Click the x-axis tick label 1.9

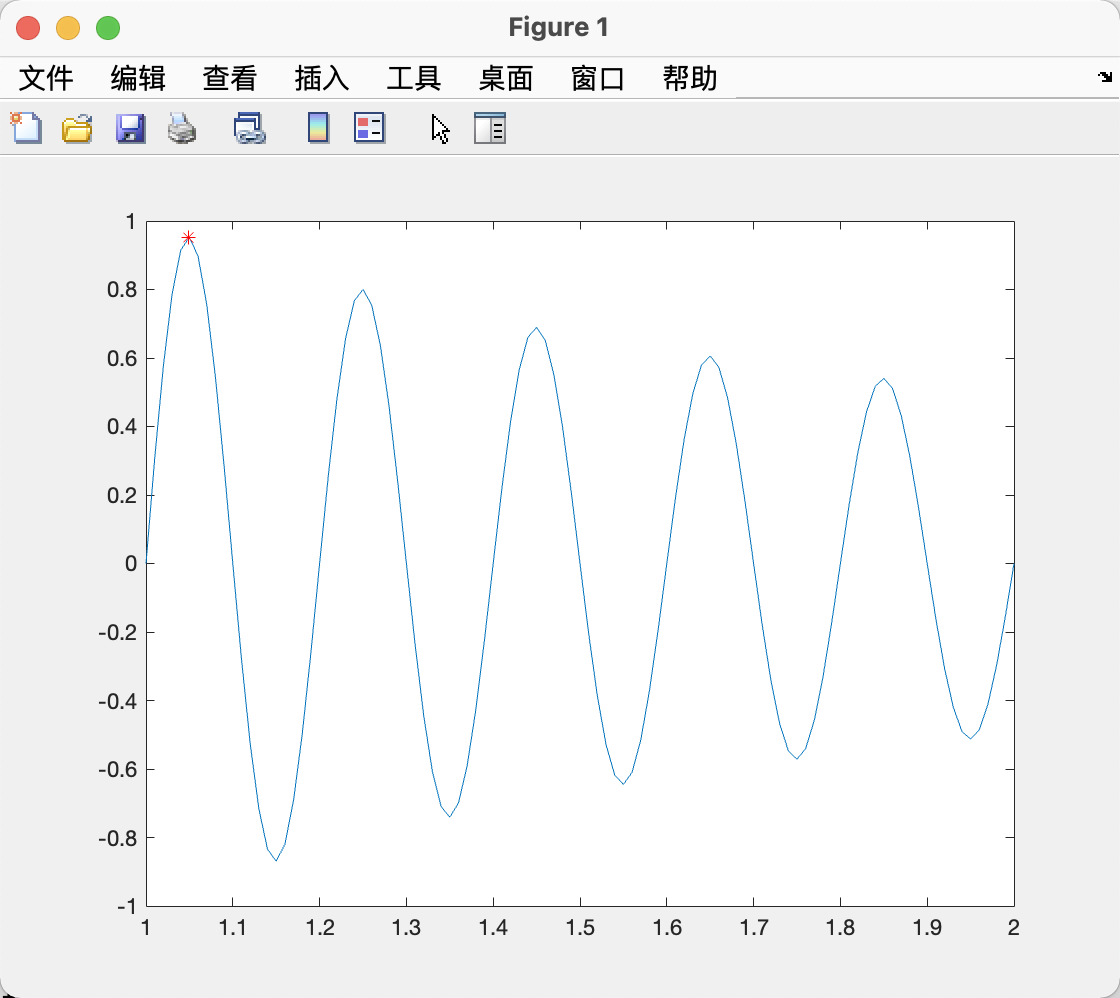[x=927, y=927]
